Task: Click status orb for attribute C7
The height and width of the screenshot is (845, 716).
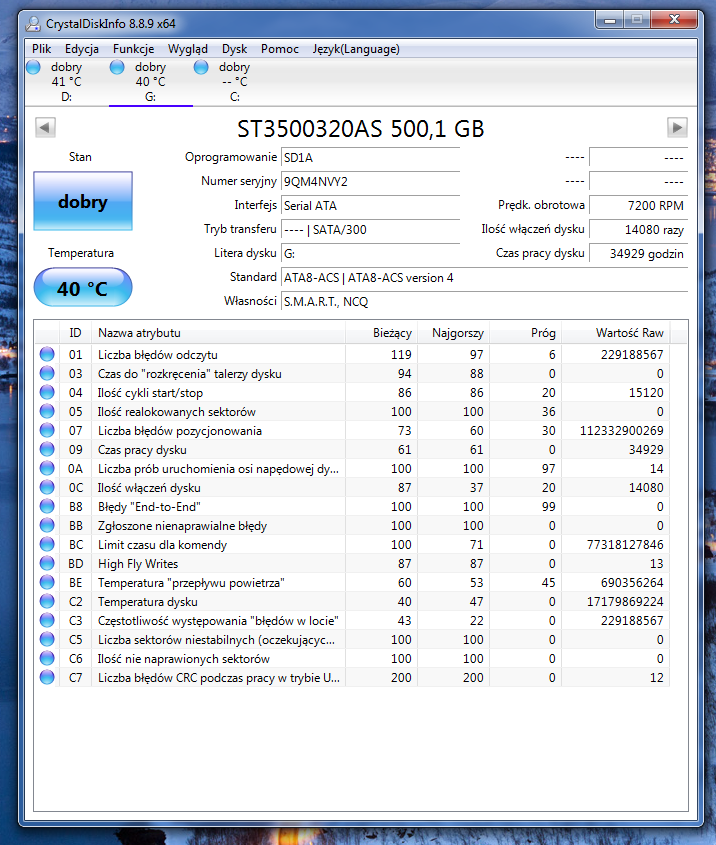Action: (47, 677)
